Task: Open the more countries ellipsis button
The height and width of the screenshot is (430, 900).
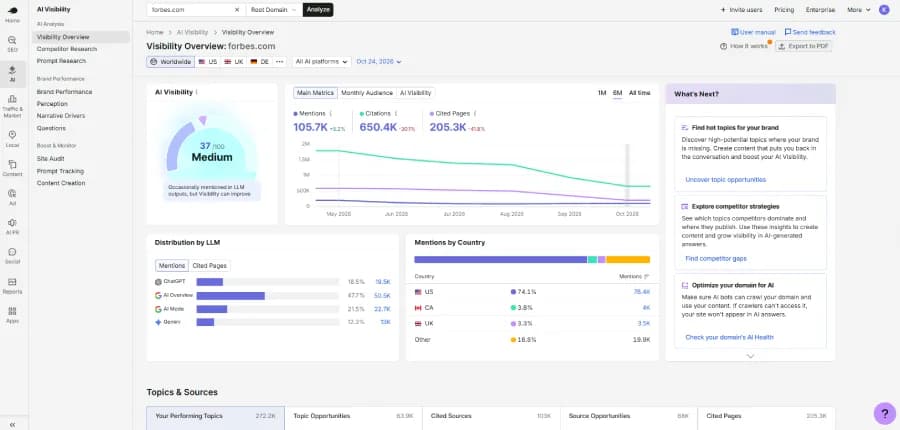Action: pyautogui.click(x=280, y=61)
